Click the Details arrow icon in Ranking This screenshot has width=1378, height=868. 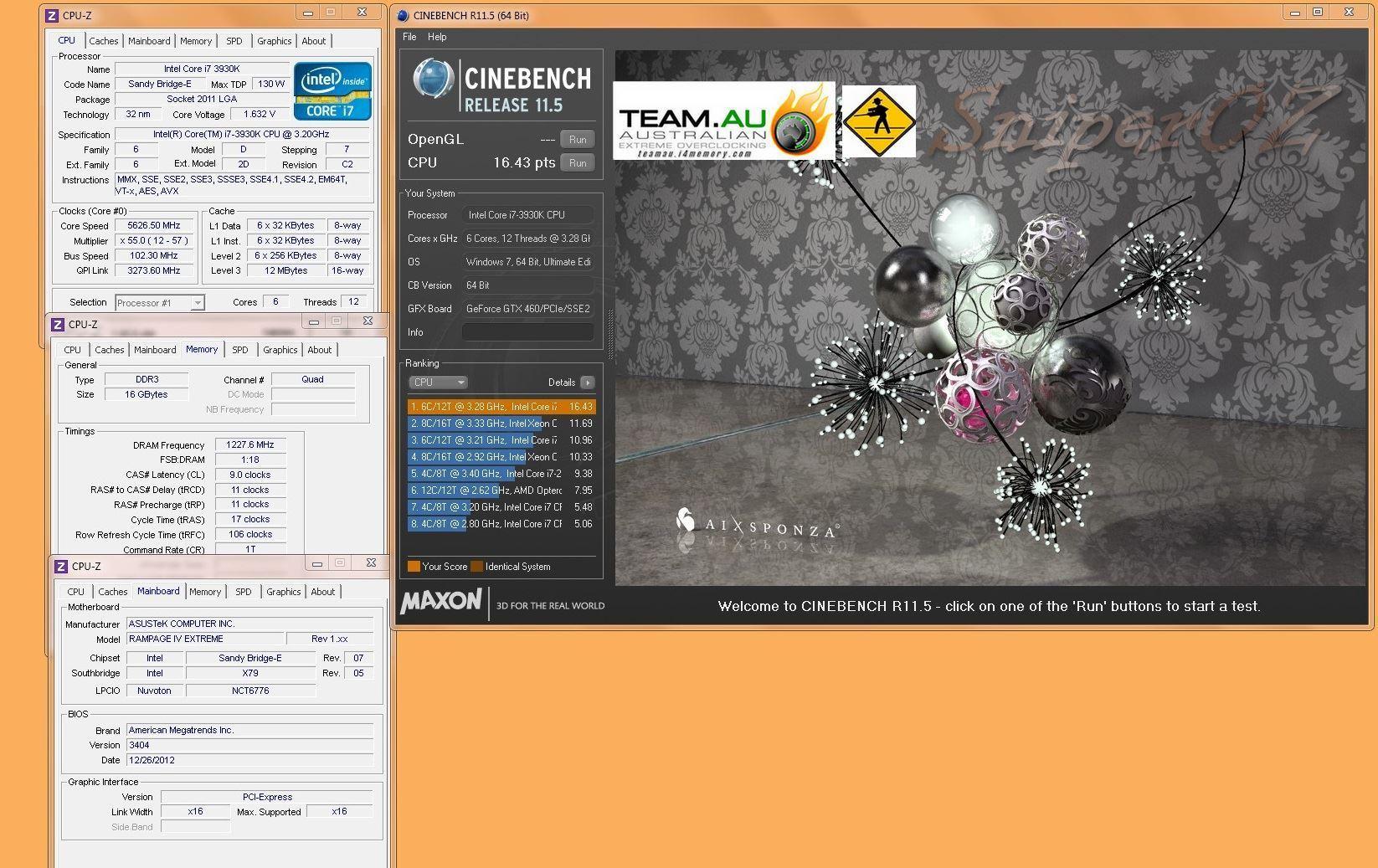588,383
